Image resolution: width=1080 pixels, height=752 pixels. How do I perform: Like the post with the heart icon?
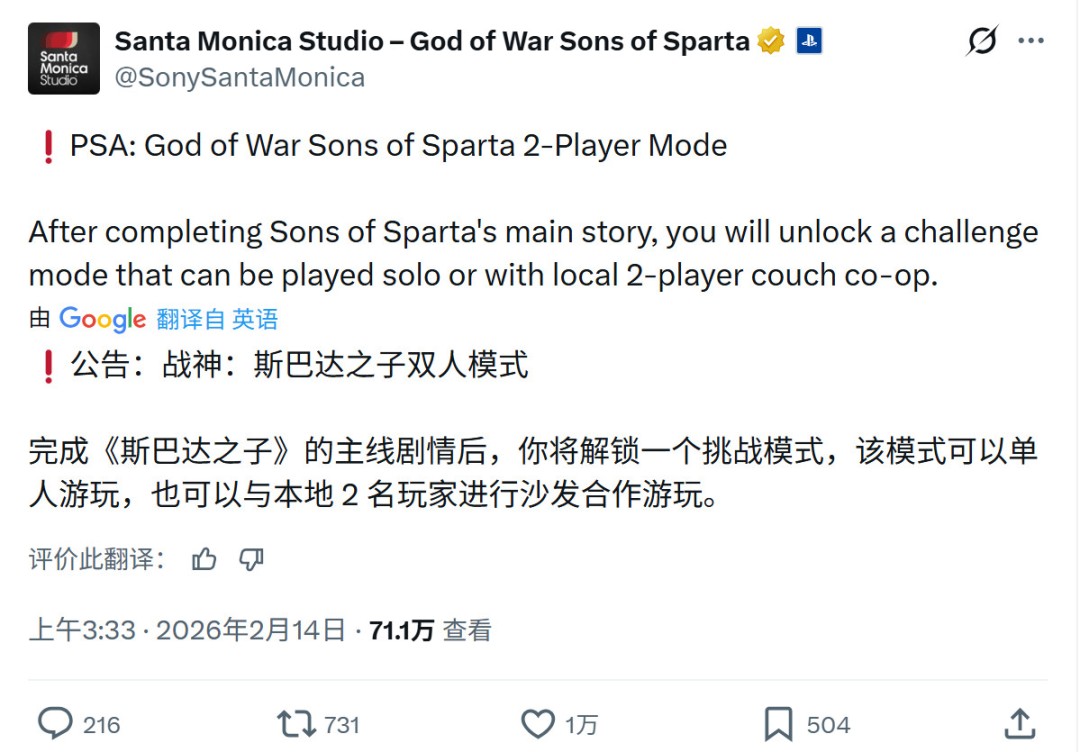click(x=538, y=723)
